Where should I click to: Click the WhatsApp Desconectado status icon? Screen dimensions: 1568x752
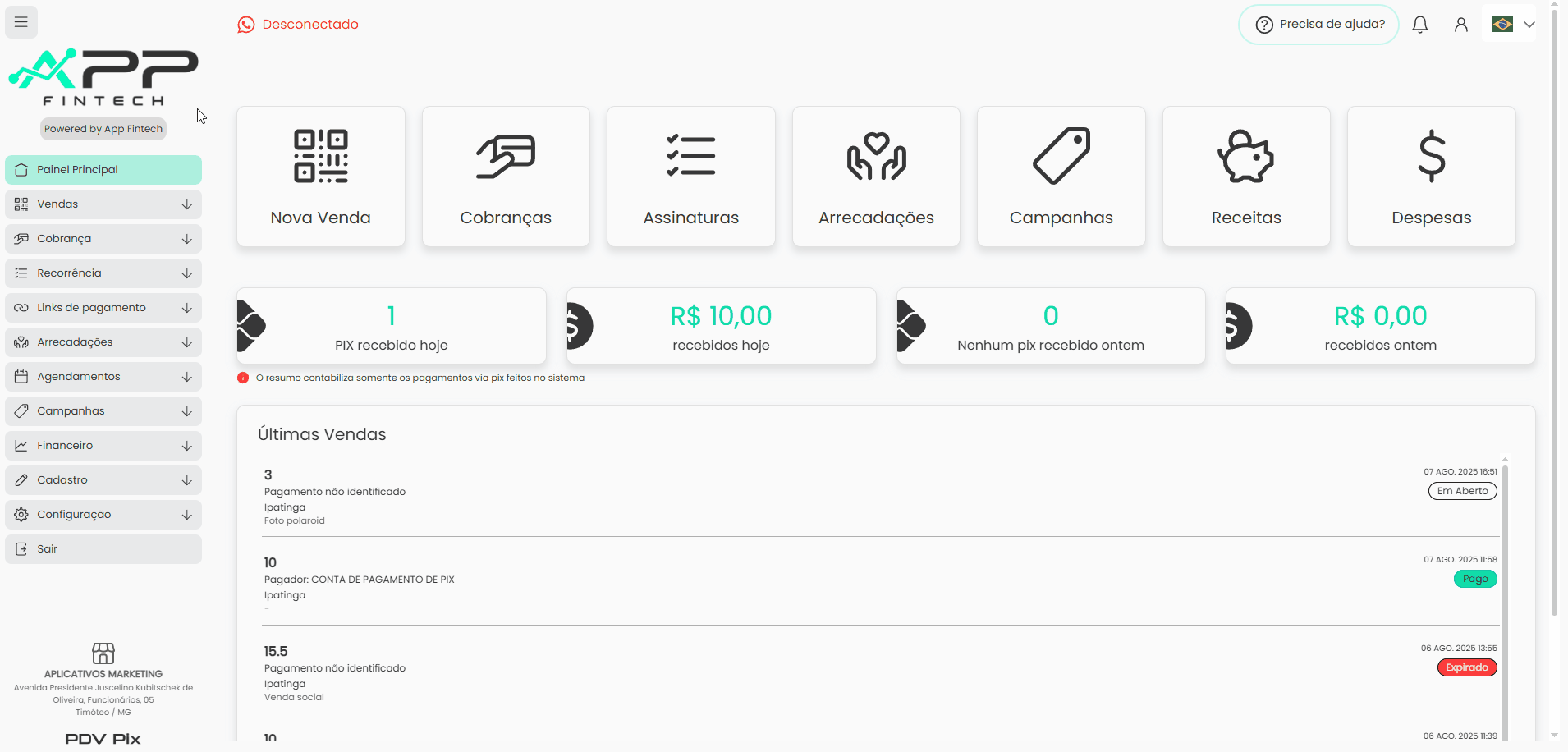click(x=245, y=25)
